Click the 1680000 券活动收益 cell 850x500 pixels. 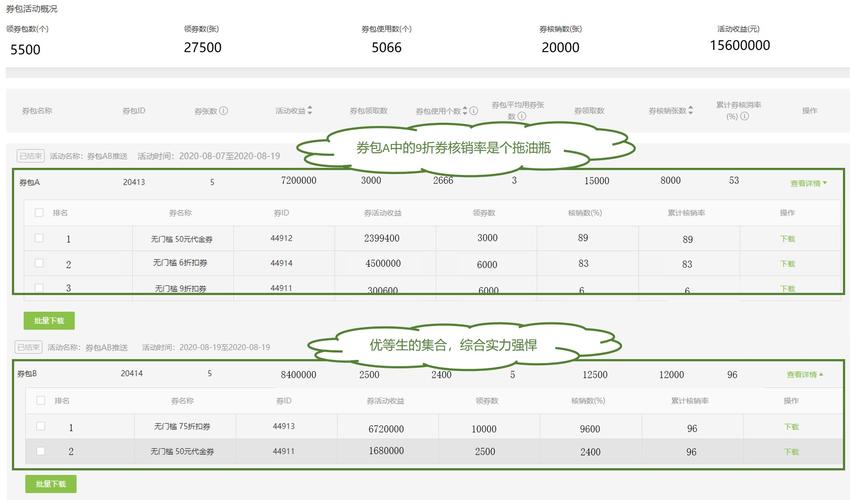386,451
